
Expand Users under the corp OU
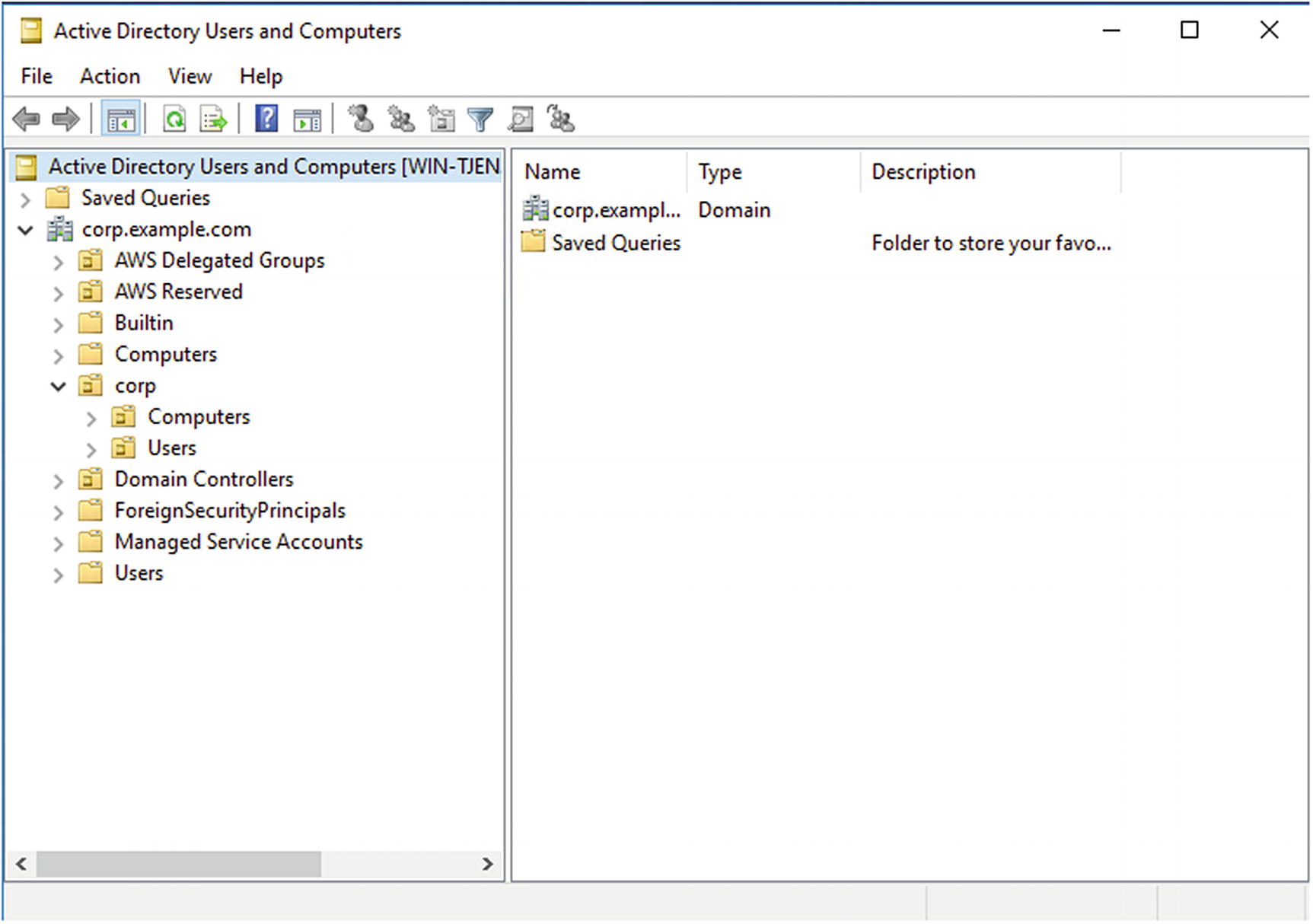pyautogui.click(x=91, y=450)
